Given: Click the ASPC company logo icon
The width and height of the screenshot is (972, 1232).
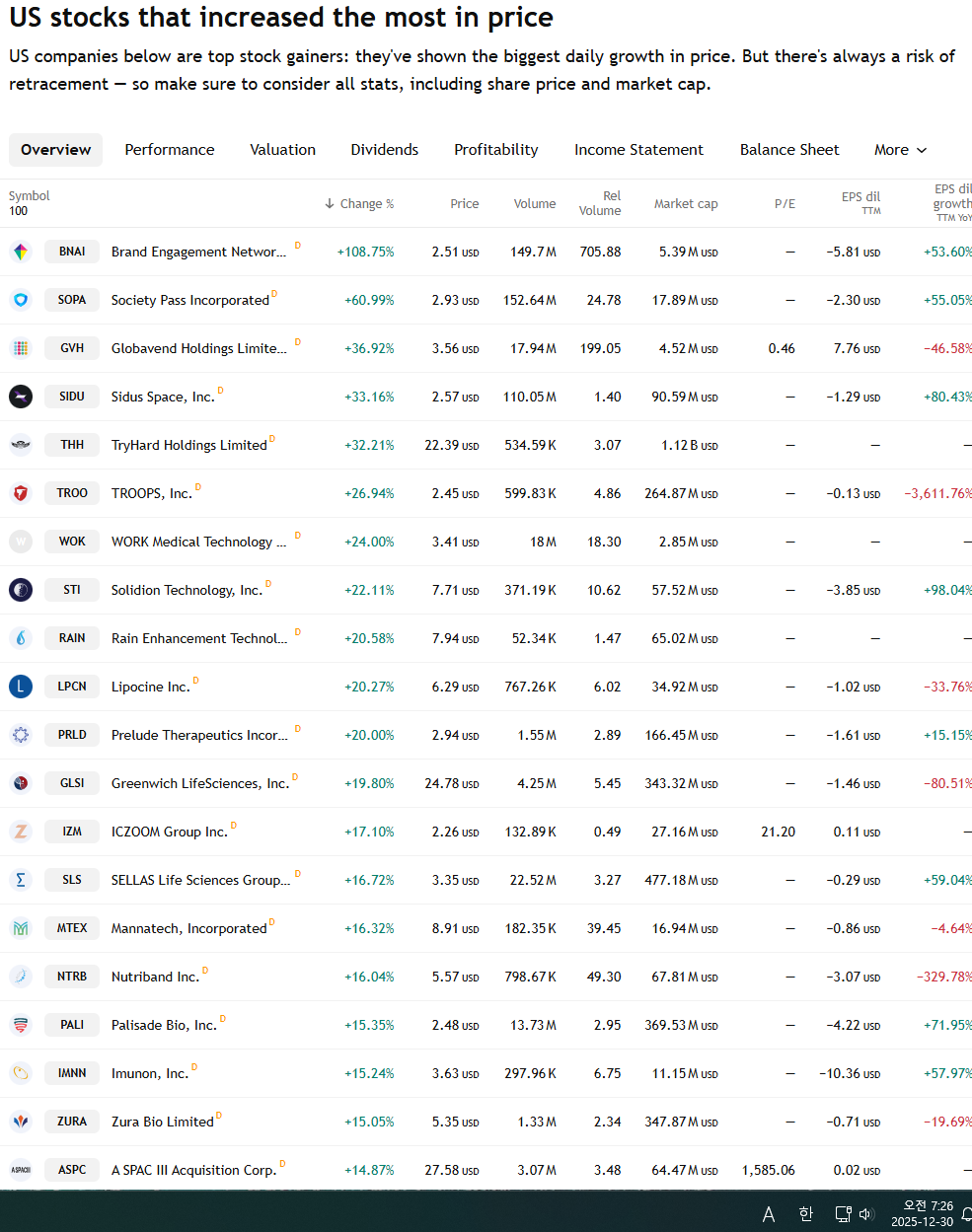Looking at the screenshot, I should tap(21, 1170).
